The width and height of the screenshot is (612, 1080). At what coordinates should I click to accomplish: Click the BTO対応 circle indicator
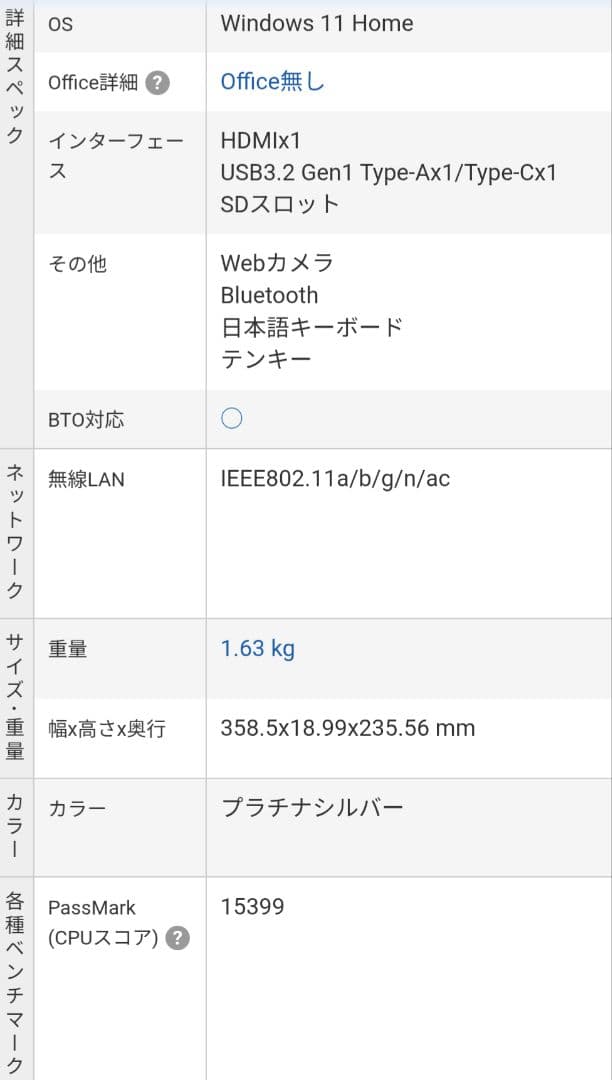[230, 420]
